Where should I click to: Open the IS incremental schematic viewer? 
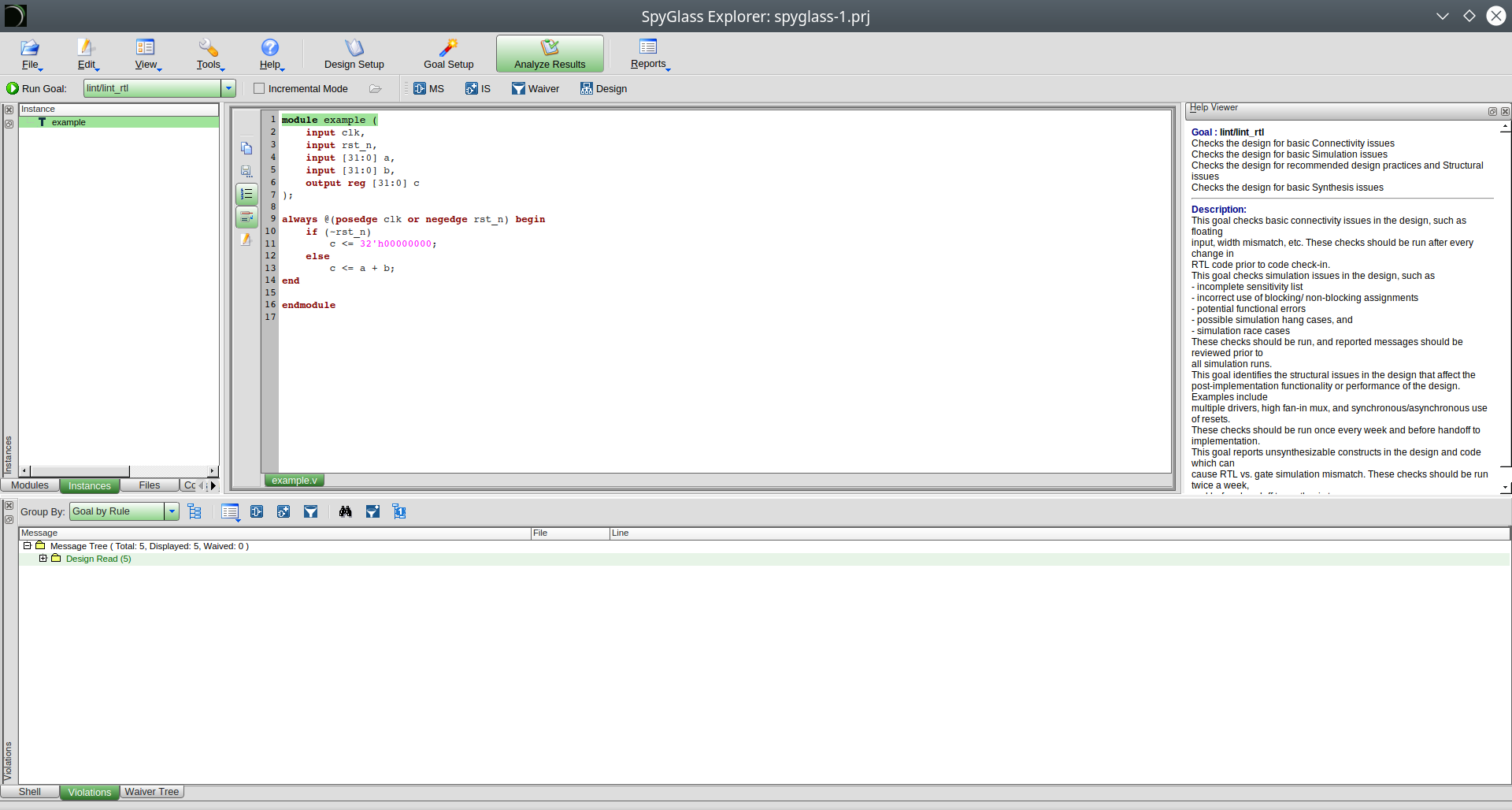pos(478,88)
